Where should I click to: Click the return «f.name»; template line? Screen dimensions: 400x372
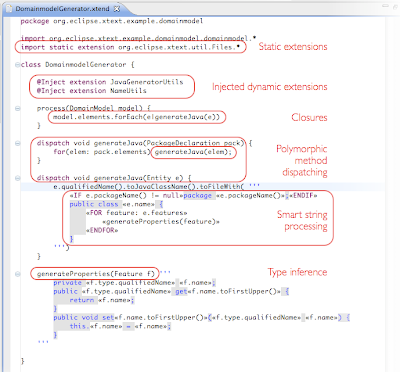pos(102,300)
